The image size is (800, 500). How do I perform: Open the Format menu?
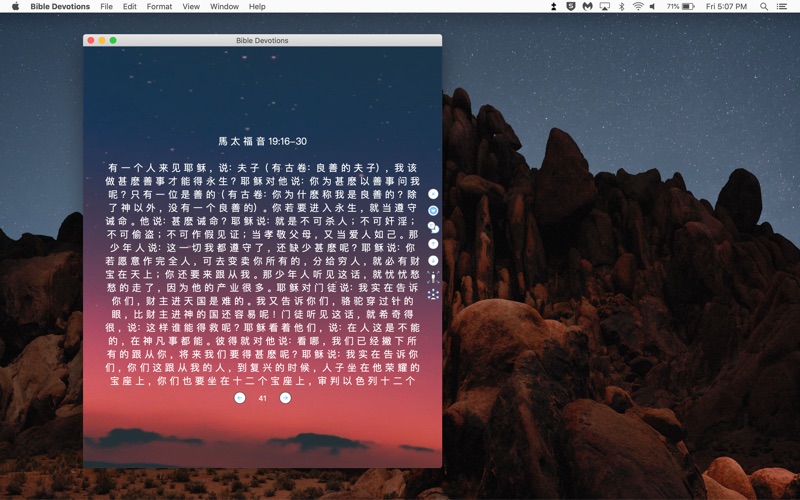coord(159,6)
